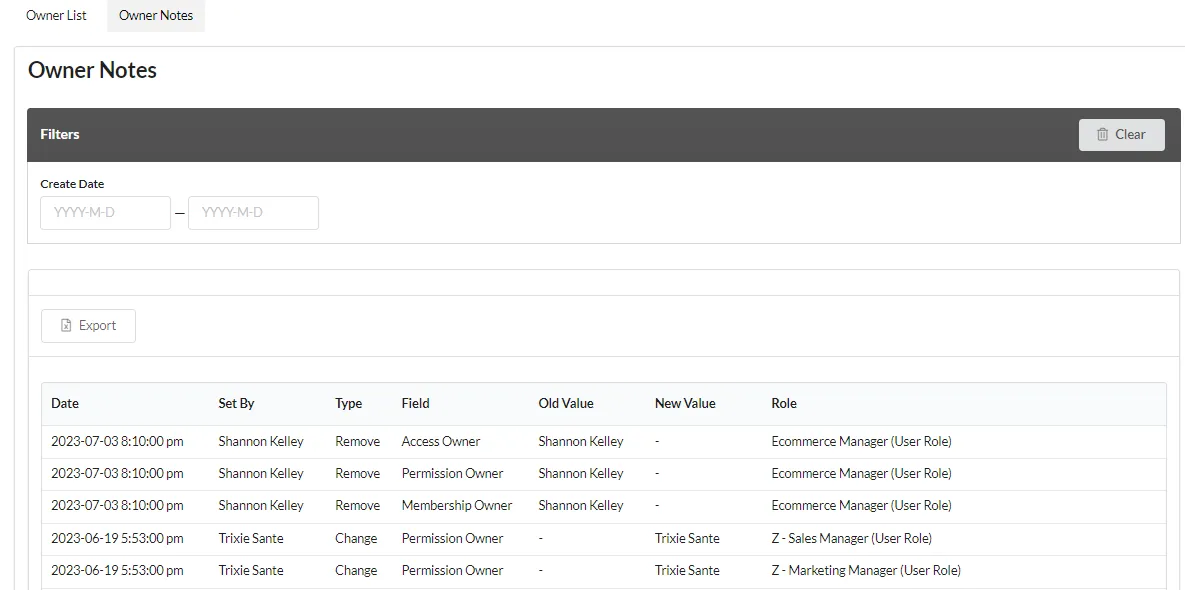Image resolution: width=1185 pixels, height=590 pixels.
Task: Select the Owner Notes tab
Action: [156, 15]
